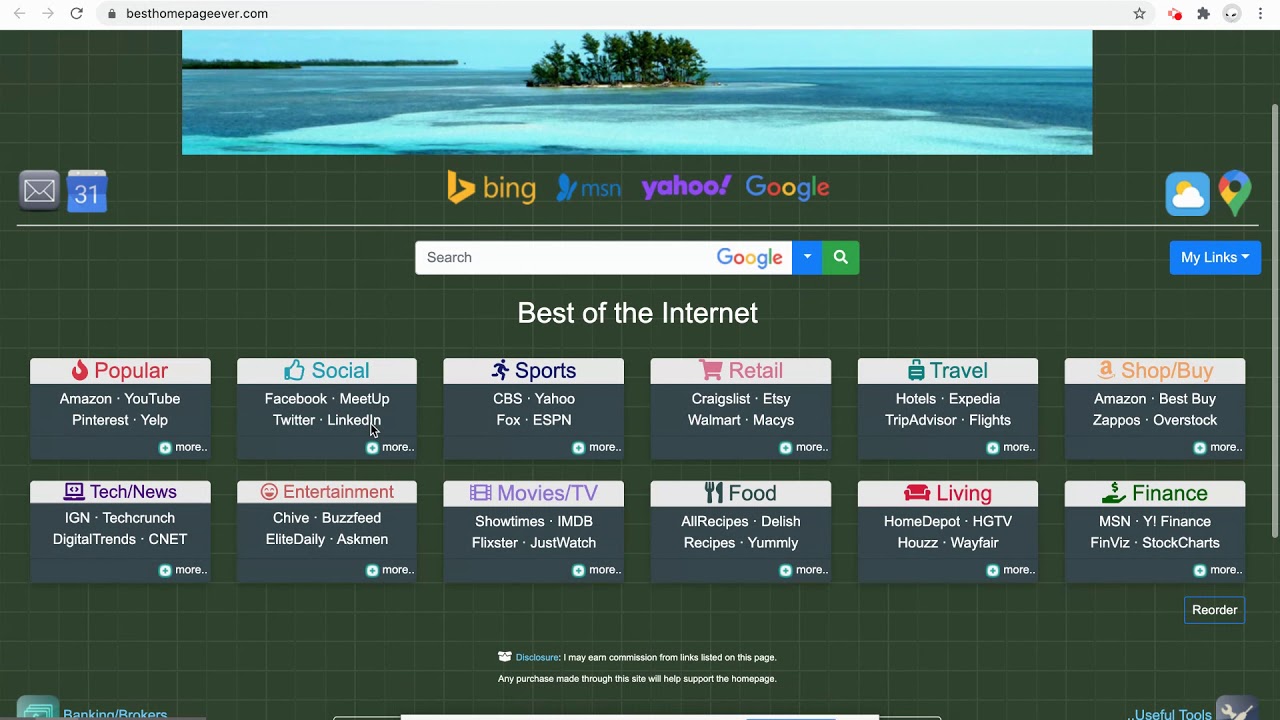Open the Facebook link in Social
Screen dimensions: 1280x720
[x=296, y=399]
